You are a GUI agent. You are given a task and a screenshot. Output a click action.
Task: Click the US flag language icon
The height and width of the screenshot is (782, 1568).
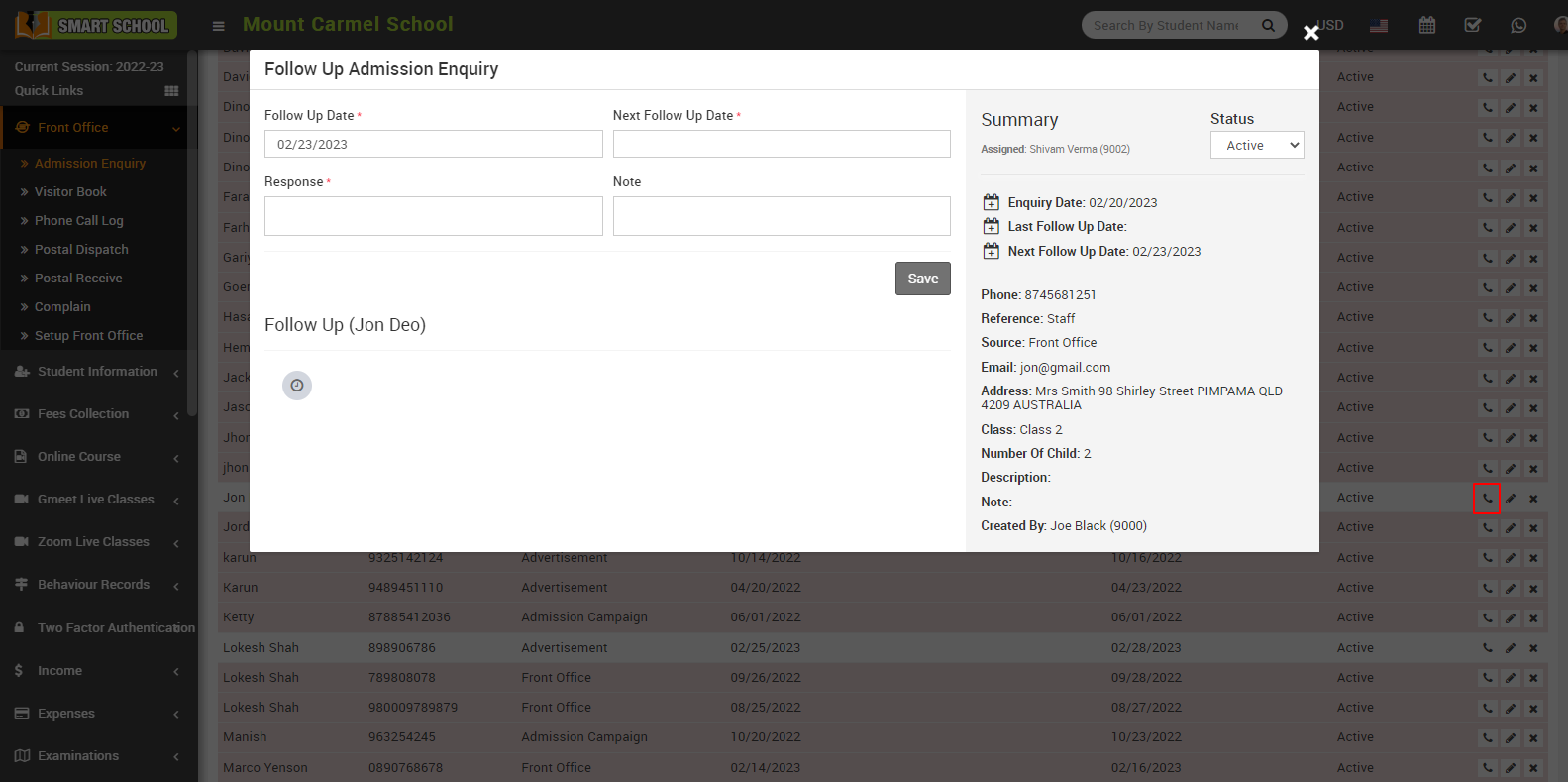1379,25
